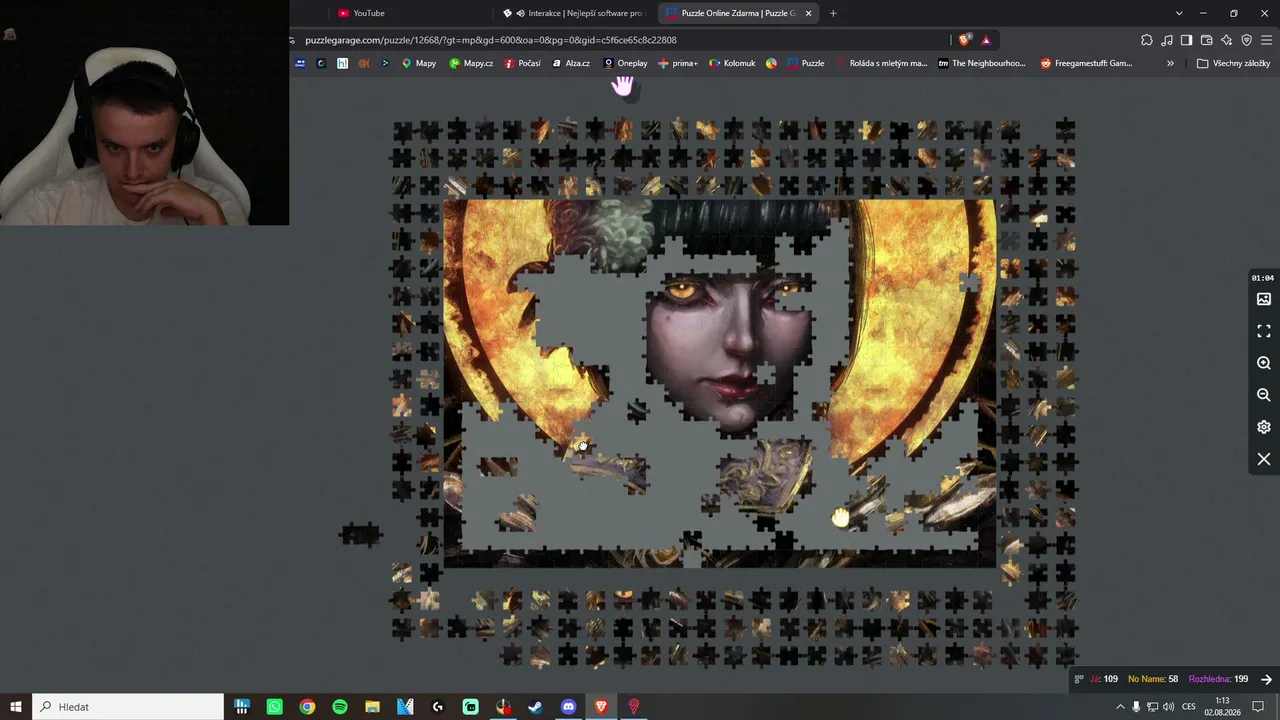Open a new browser tab
Image resolution: width=1280 pixels, height=720 pixels.
point(833,13)
